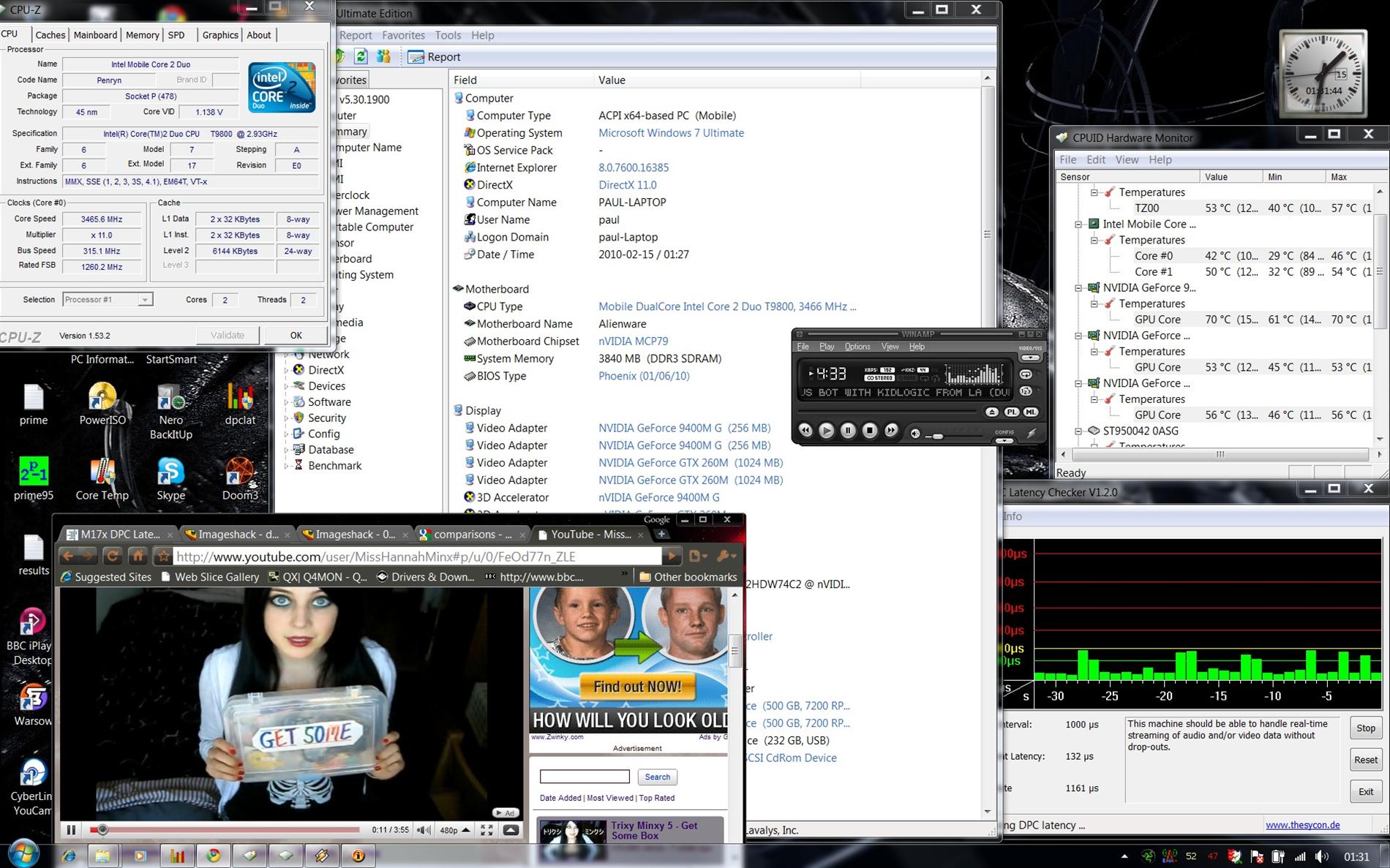
Task: Open Other bookmarks folder
Action: point(688,577)
